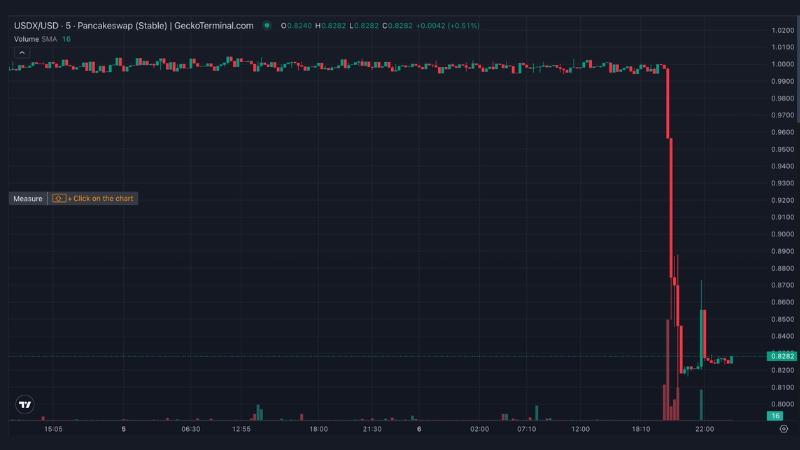800x450 pixels.
Task: Click time axis label 06:30
Action: click(191, 429)
